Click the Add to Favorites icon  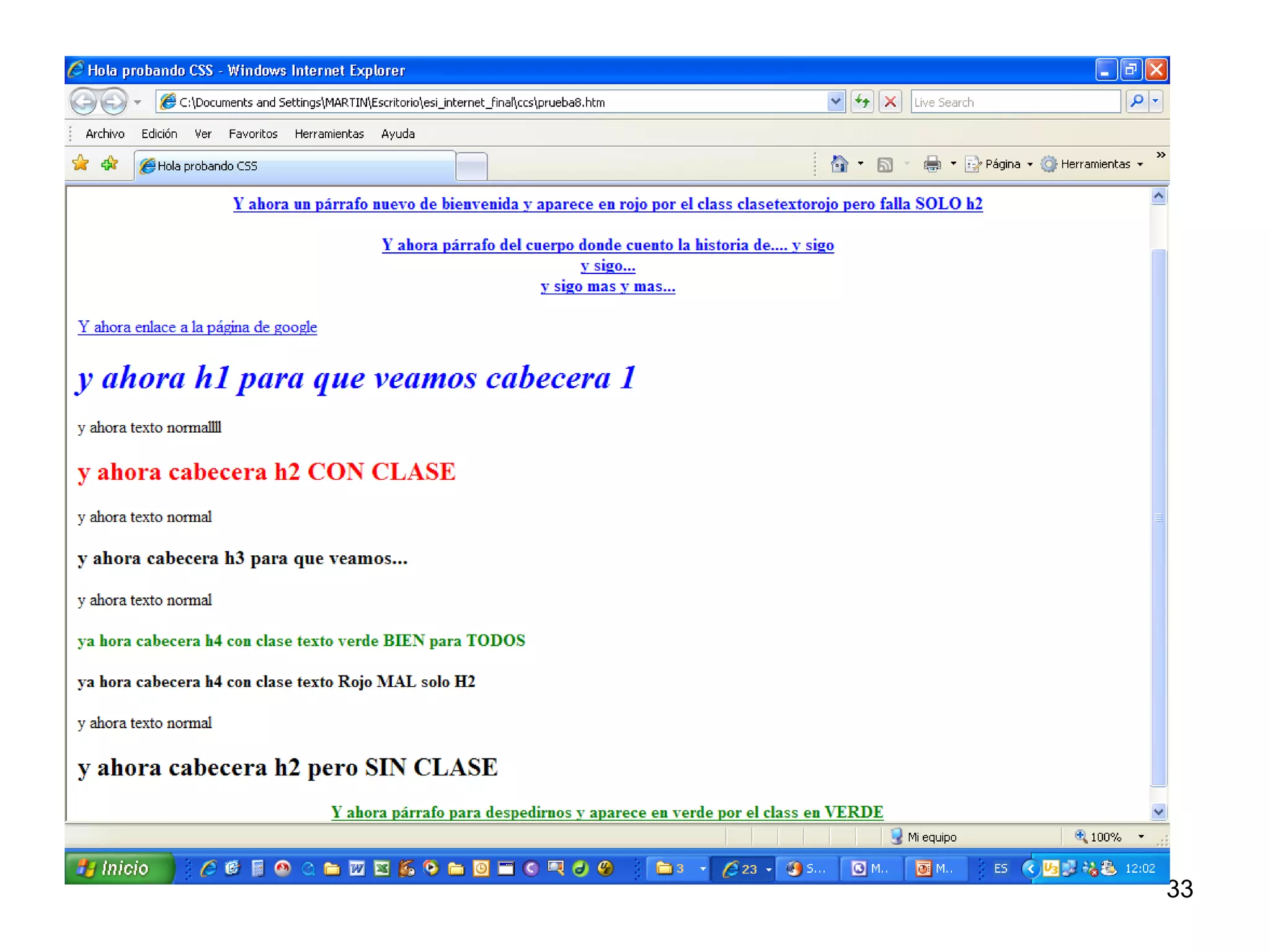pos(110,164)
